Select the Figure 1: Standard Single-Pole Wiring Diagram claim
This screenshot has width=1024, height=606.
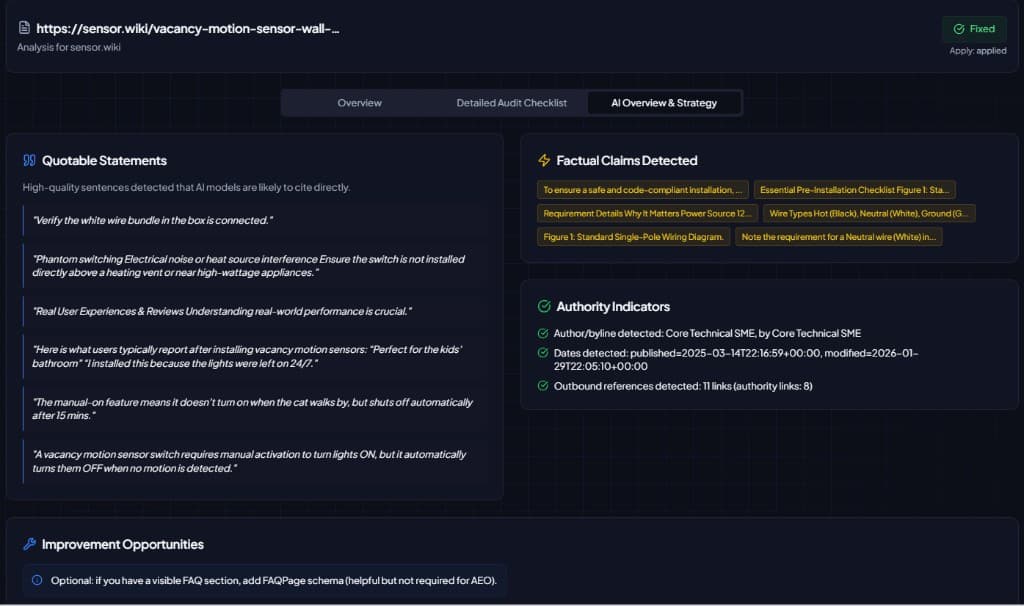(x=636, y=236)
